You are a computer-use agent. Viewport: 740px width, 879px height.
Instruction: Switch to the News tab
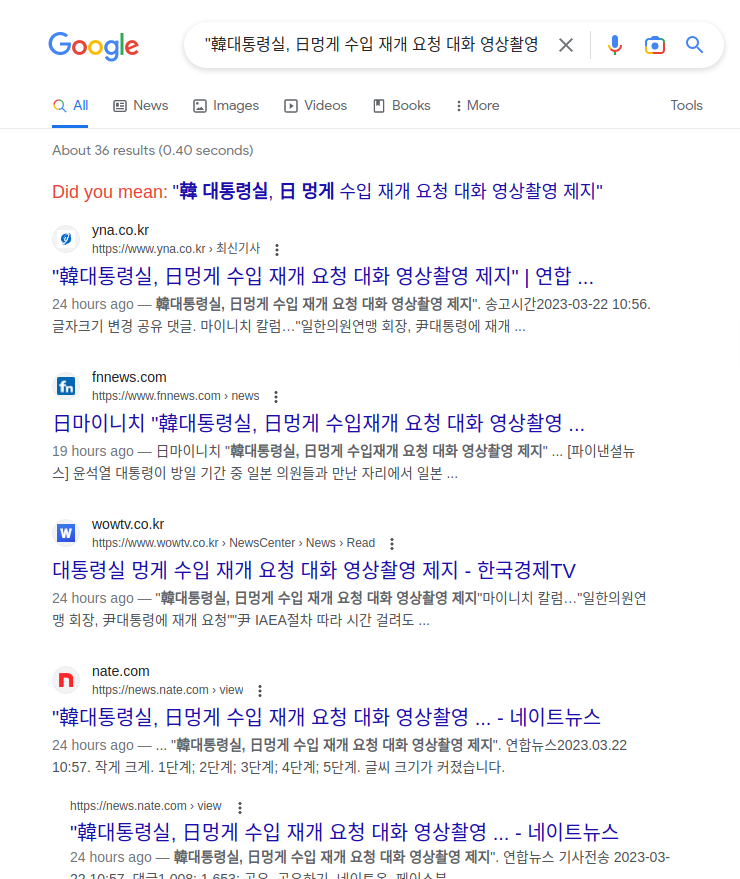pyautogui.click(x=141, y=105)
